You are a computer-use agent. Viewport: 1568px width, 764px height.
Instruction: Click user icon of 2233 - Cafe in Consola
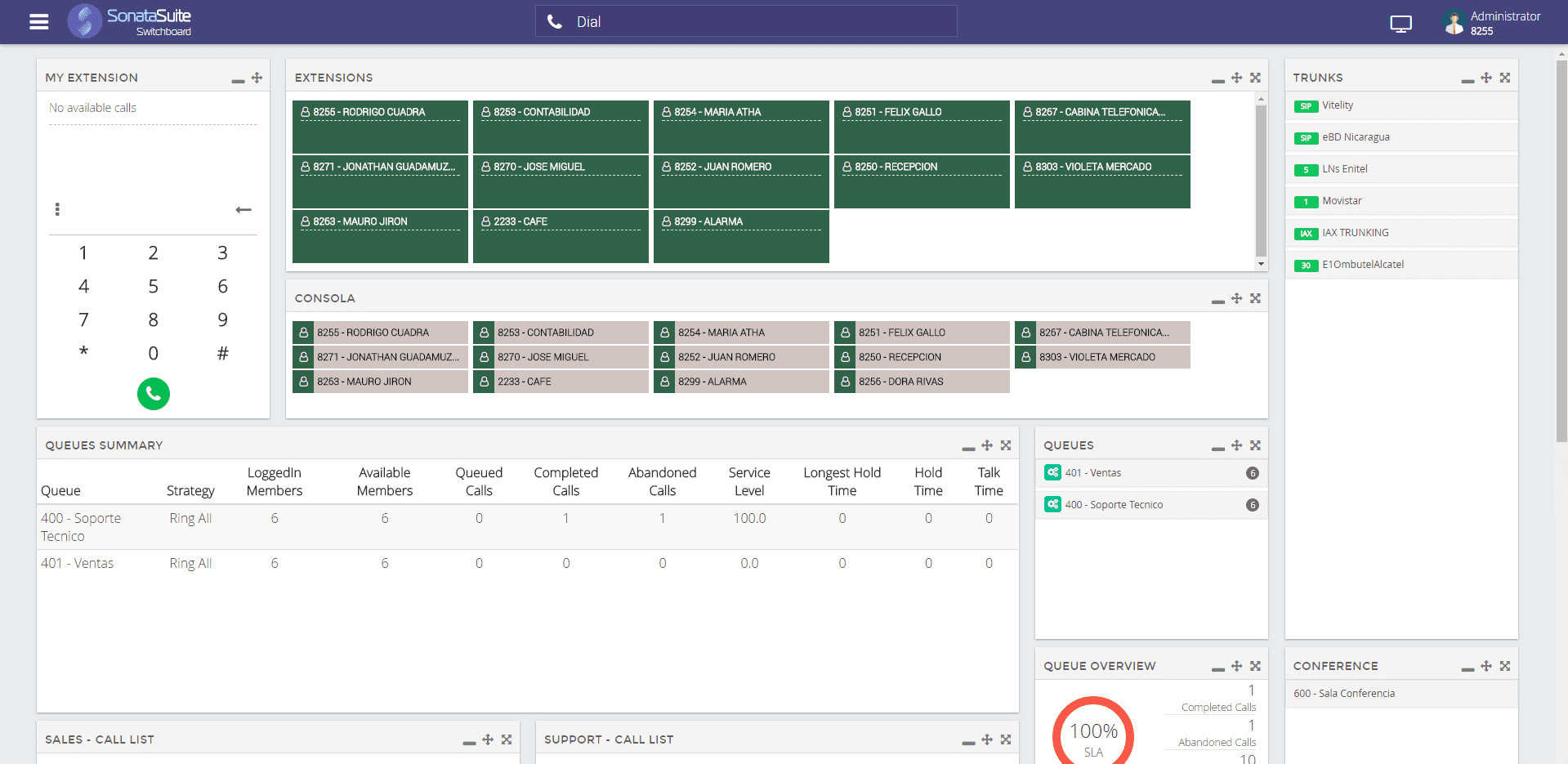tap(484, 382)
